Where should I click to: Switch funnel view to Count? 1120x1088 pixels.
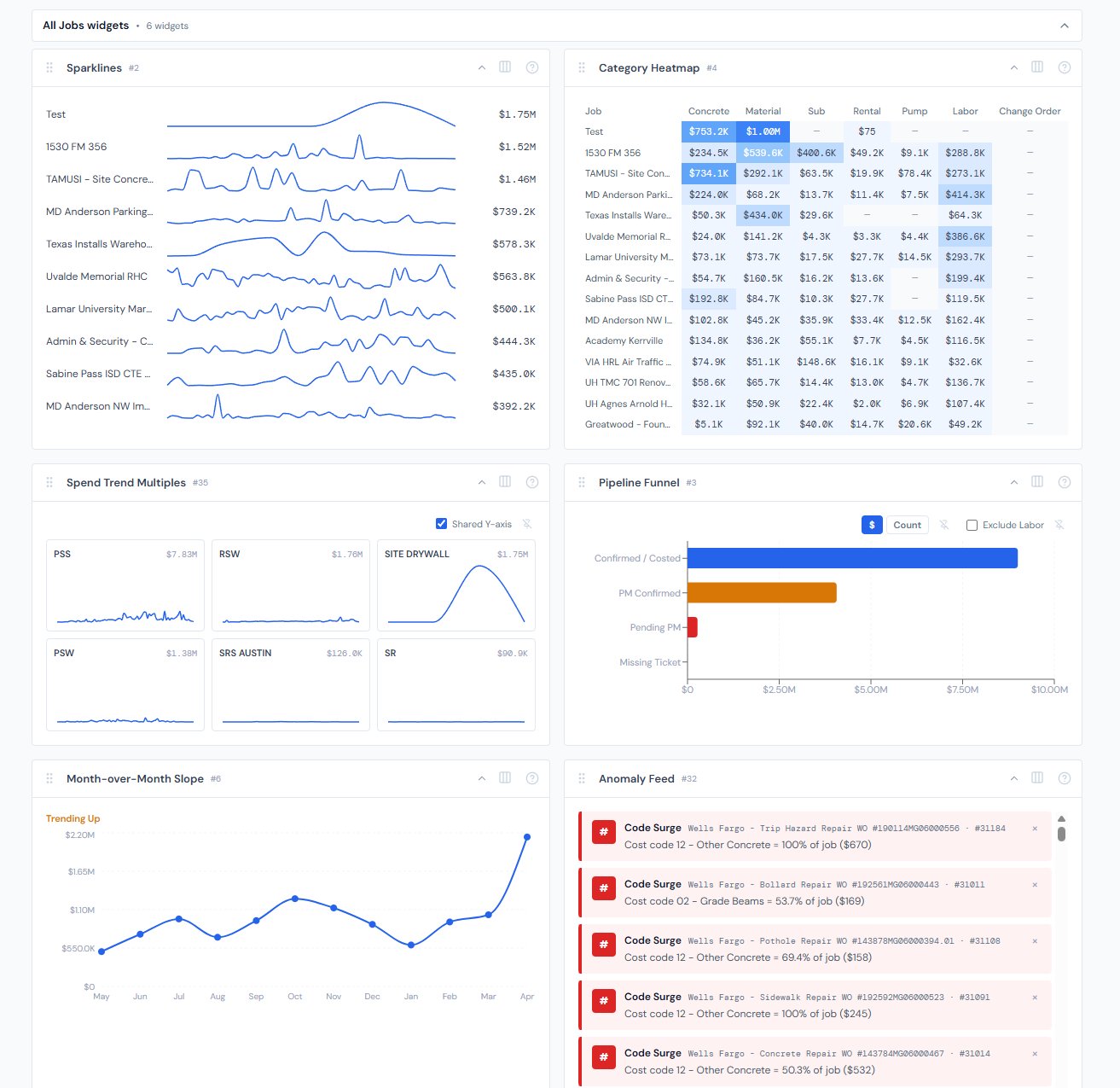click(x=907, y=524)
